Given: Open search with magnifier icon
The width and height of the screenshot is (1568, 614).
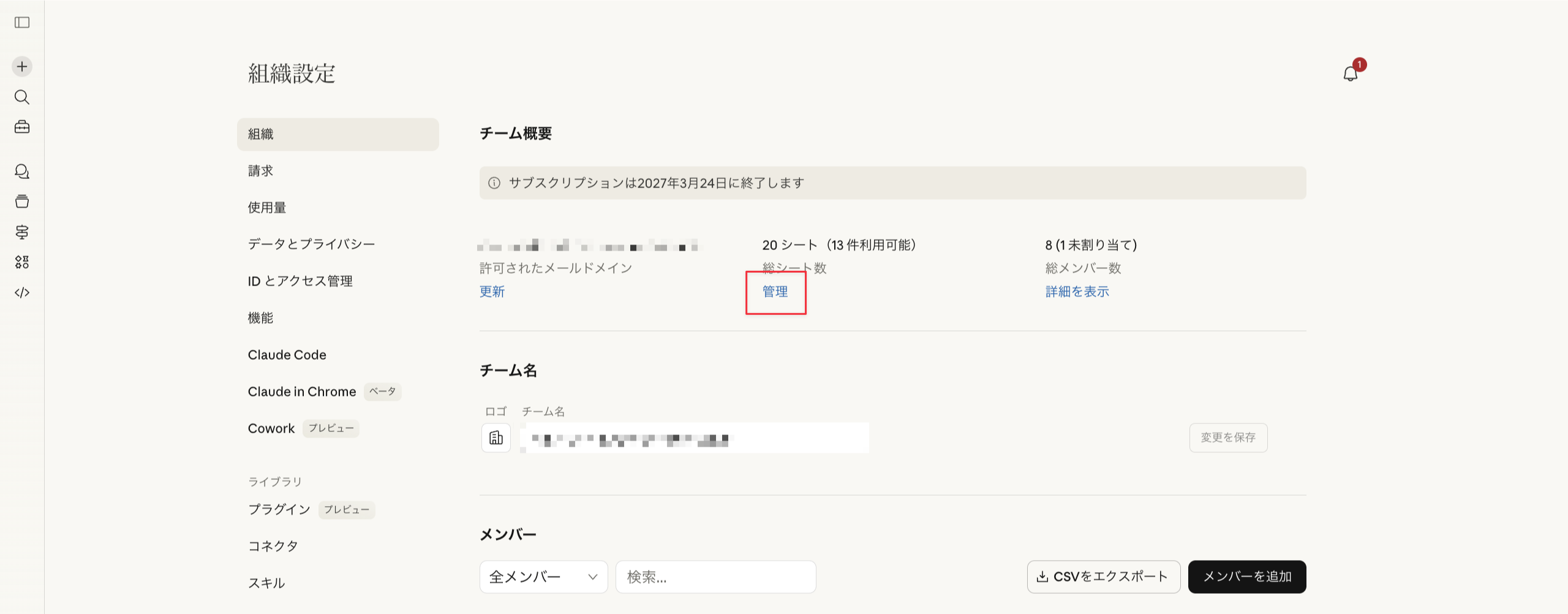Looking at the screenshot, I should pos(22,97).
